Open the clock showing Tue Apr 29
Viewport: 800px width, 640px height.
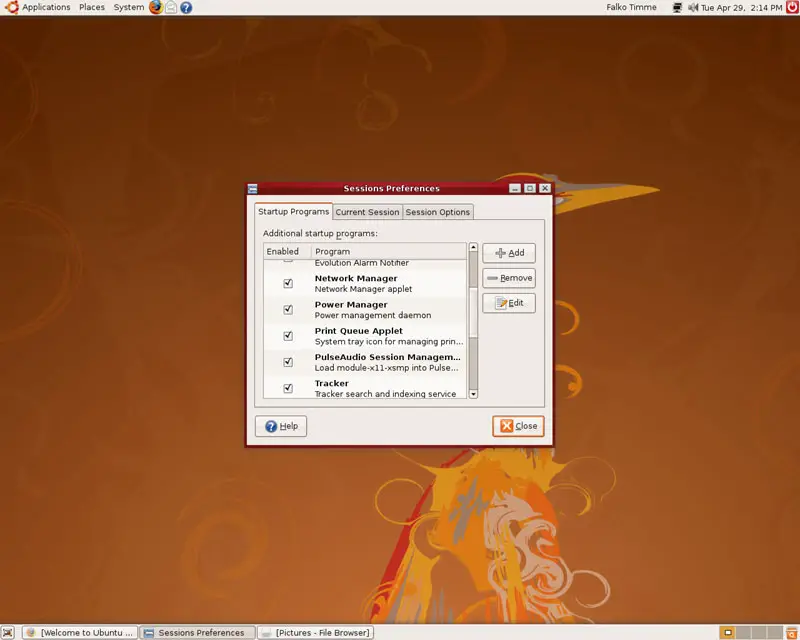point(741,8)
